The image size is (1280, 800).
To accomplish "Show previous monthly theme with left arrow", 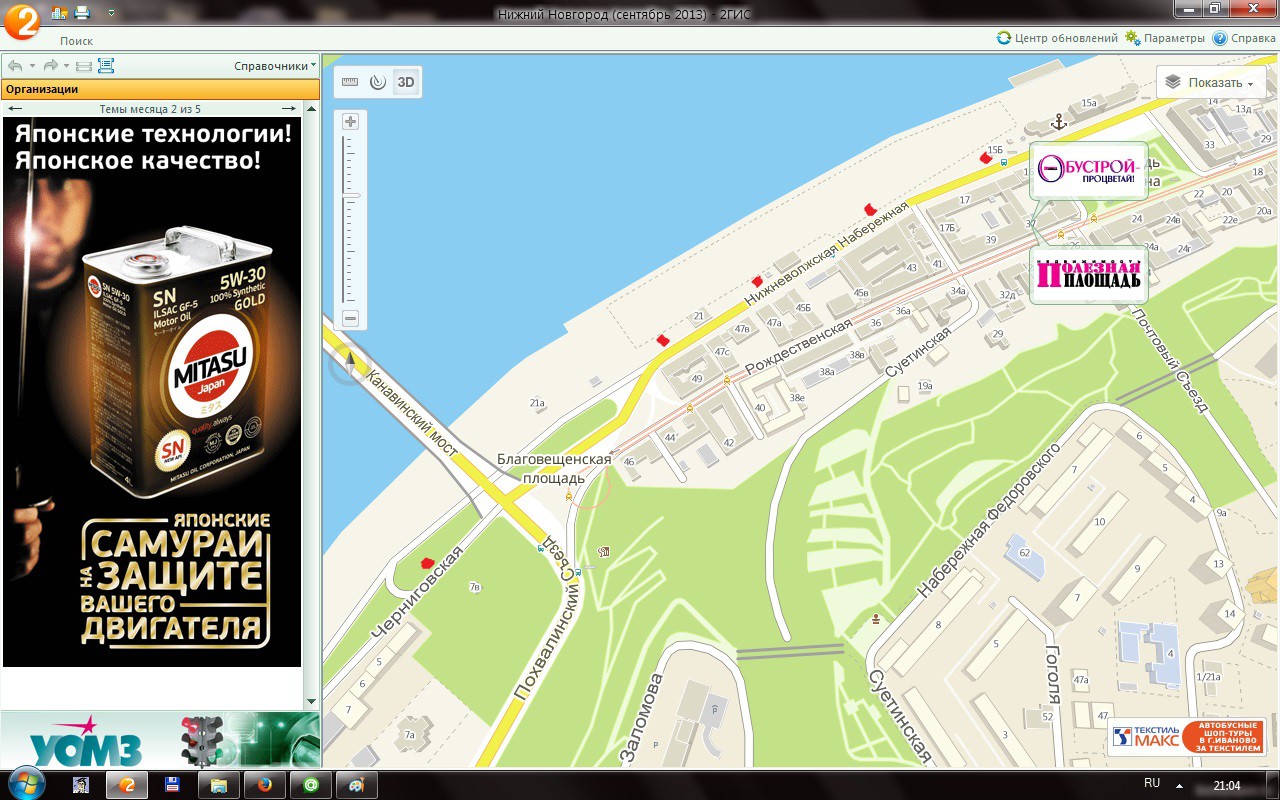I will click(15, 109).
